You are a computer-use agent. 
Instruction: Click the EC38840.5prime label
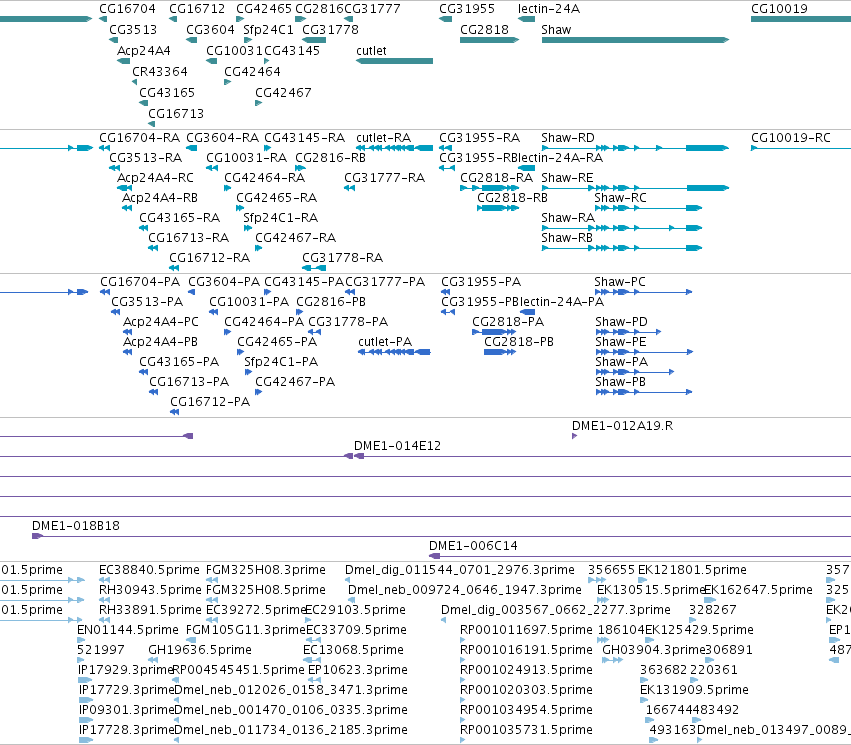pos(149,570)
